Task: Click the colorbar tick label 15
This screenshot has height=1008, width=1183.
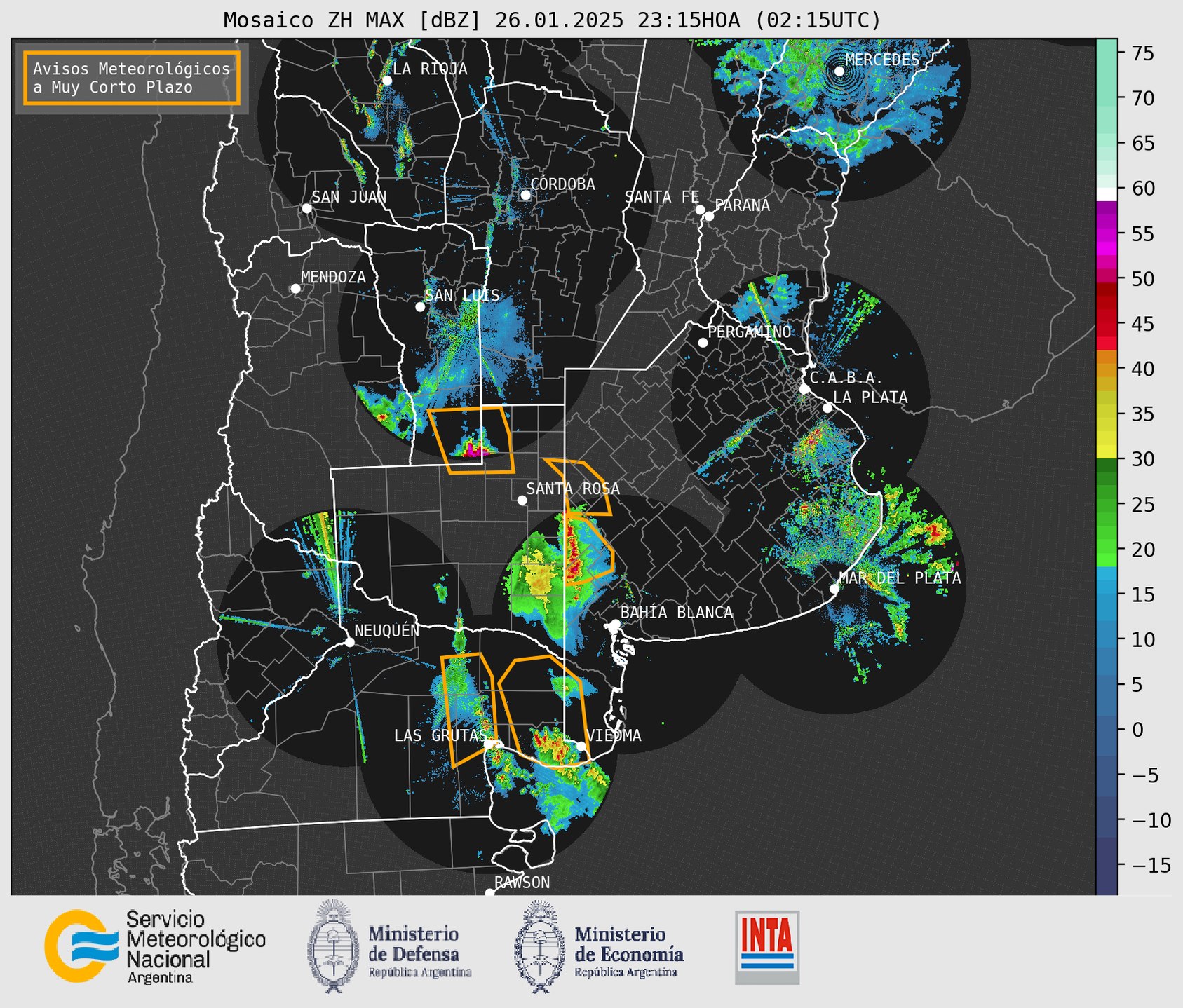Action: point(1142,595)
